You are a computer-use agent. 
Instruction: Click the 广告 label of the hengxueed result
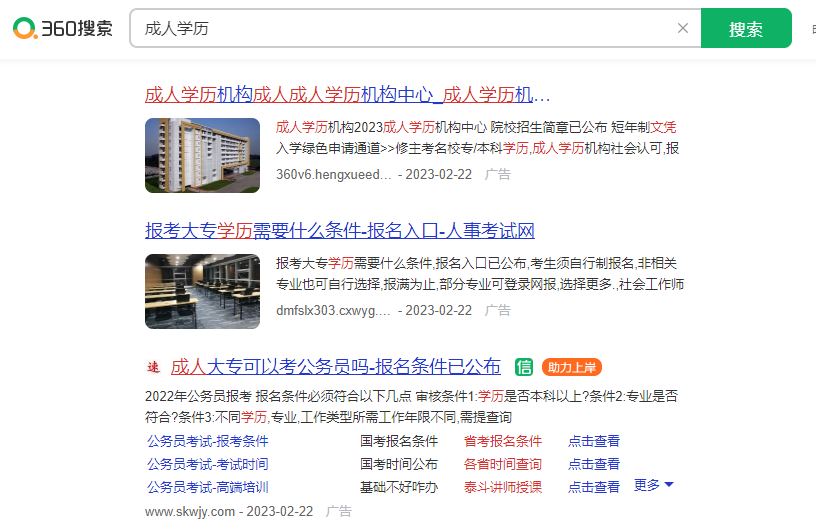point(498,174)
